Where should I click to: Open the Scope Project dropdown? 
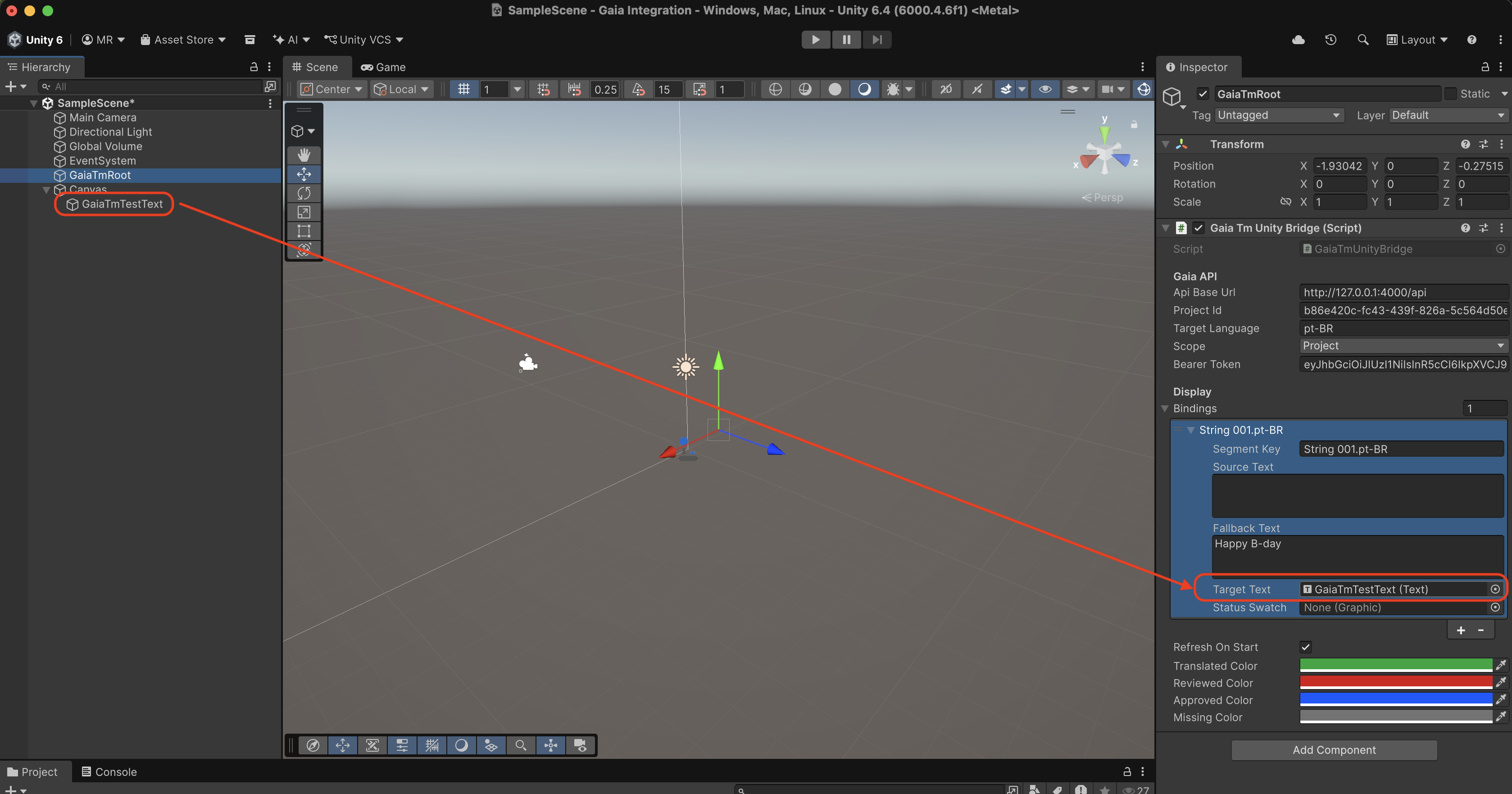click(1403, 345)
